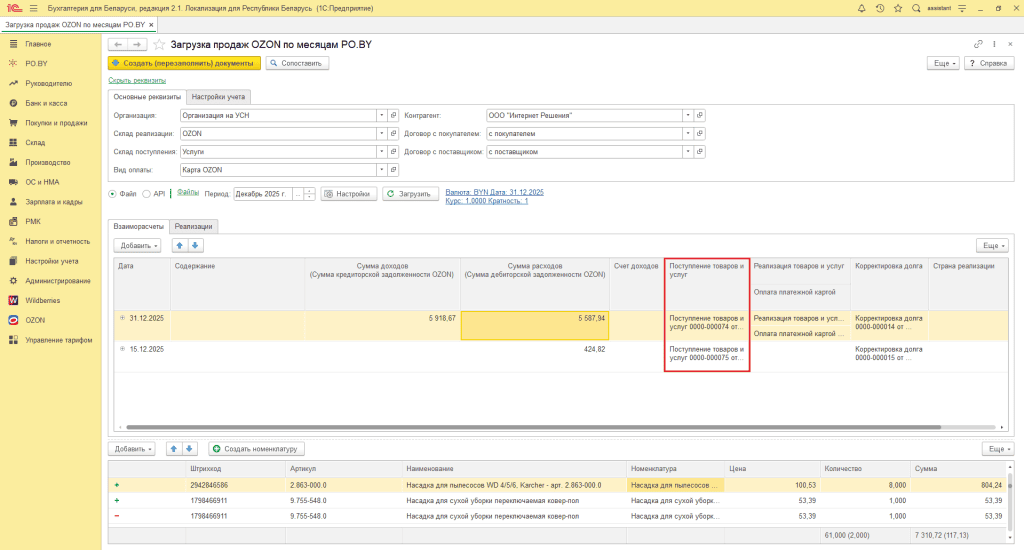Open notifications bell
1024x550 pixels.
coord(861,8)
